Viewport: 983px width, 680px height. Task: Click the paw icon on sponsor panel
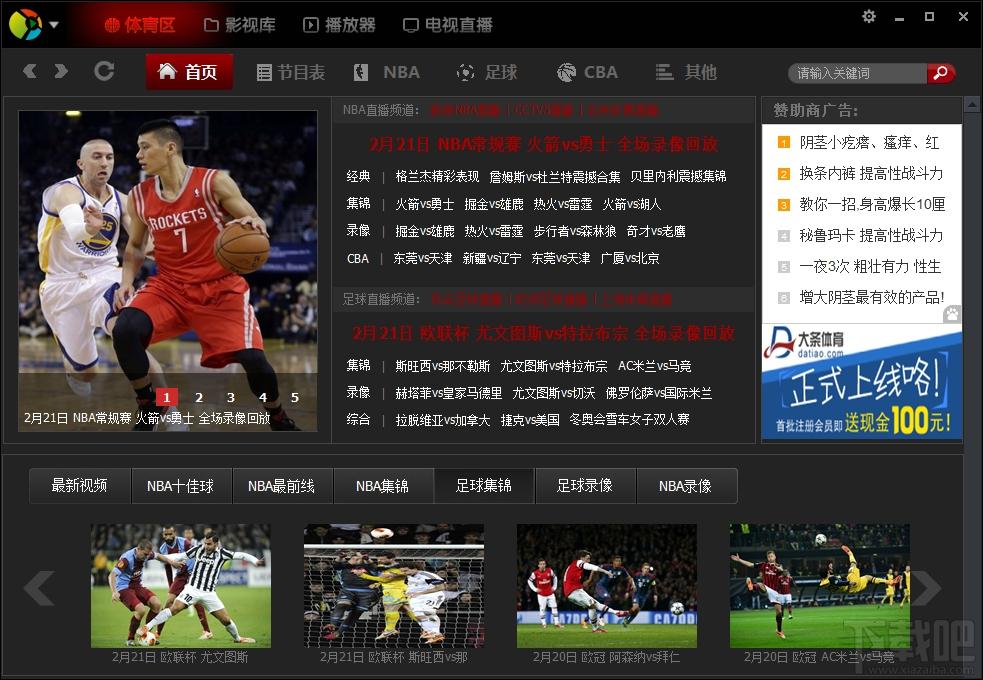tap(952, 314)
